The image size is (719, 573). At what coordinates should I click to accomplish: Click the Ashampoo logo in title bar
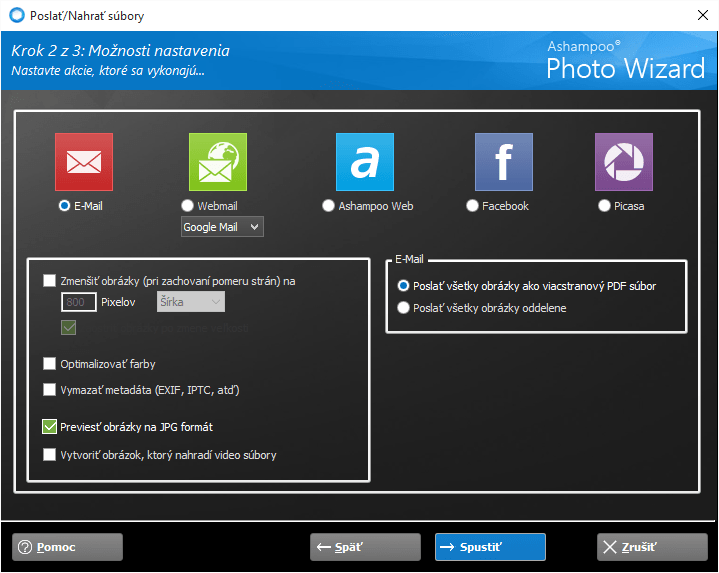click(16, 14)
